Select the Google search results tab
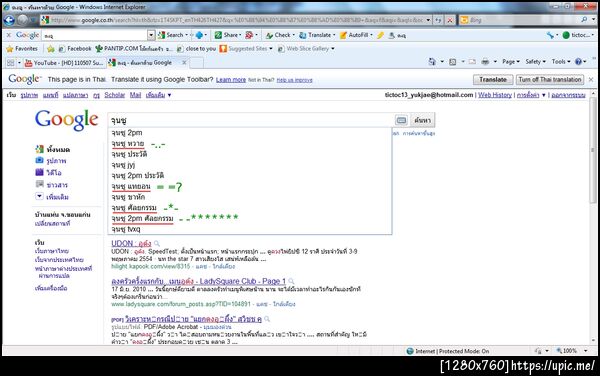The image size is (600, 376). [x=145, y=63]
